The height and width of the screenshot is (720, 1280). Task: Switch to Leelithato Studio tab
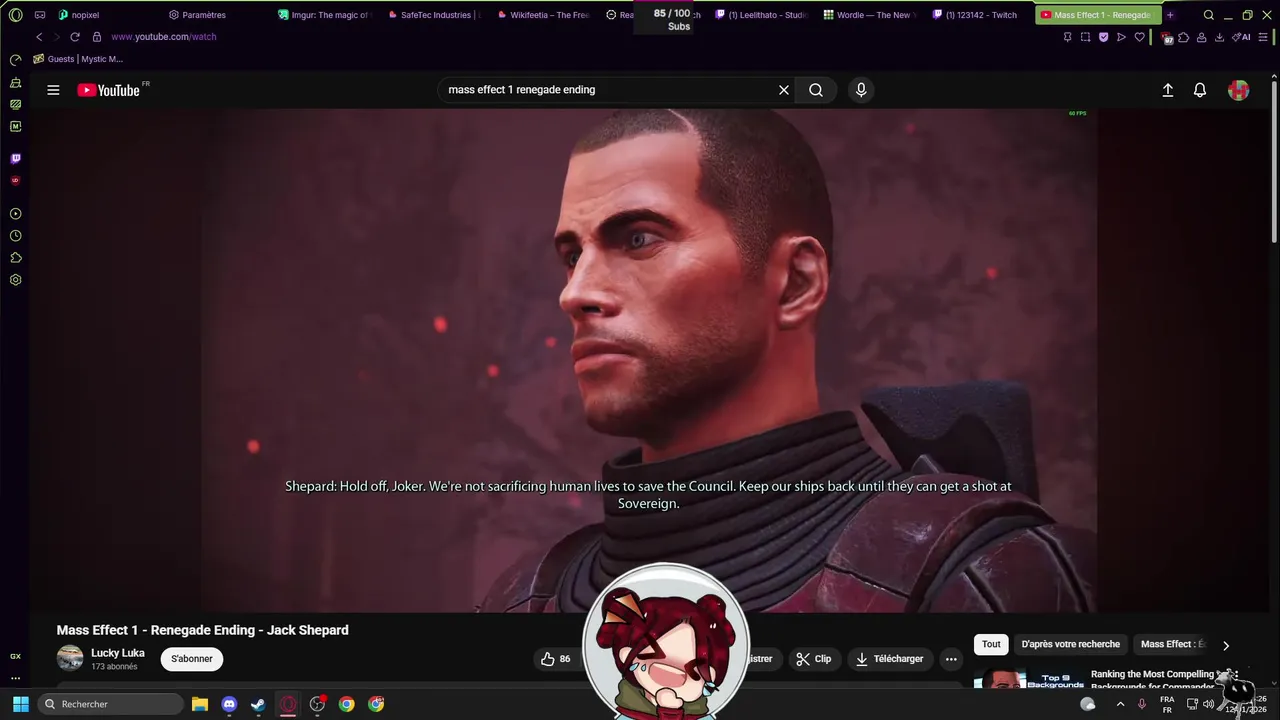click(762, 15)
